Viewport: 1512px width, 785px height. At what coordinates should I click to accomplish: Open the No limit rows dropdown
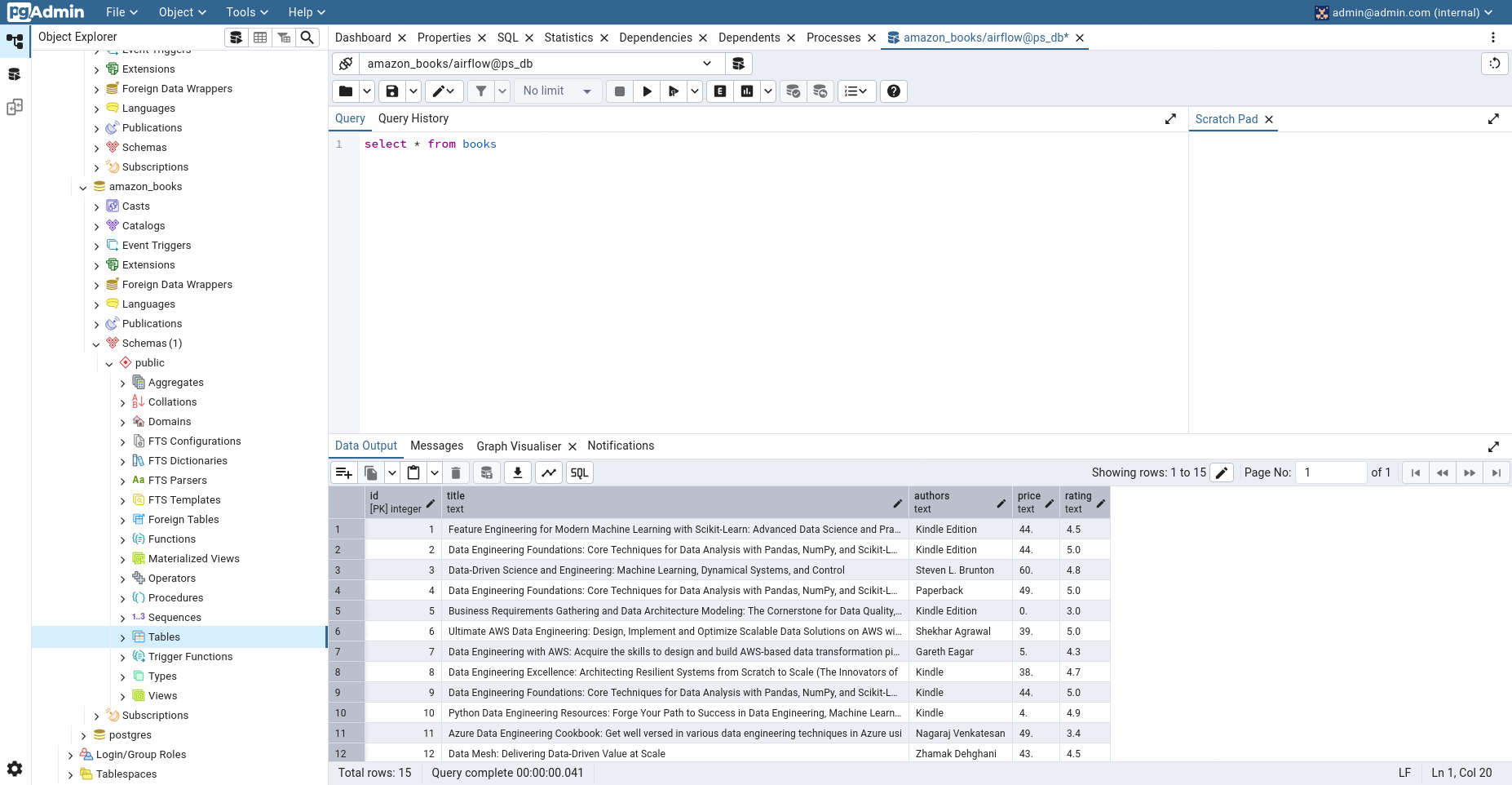pos(559,91)
